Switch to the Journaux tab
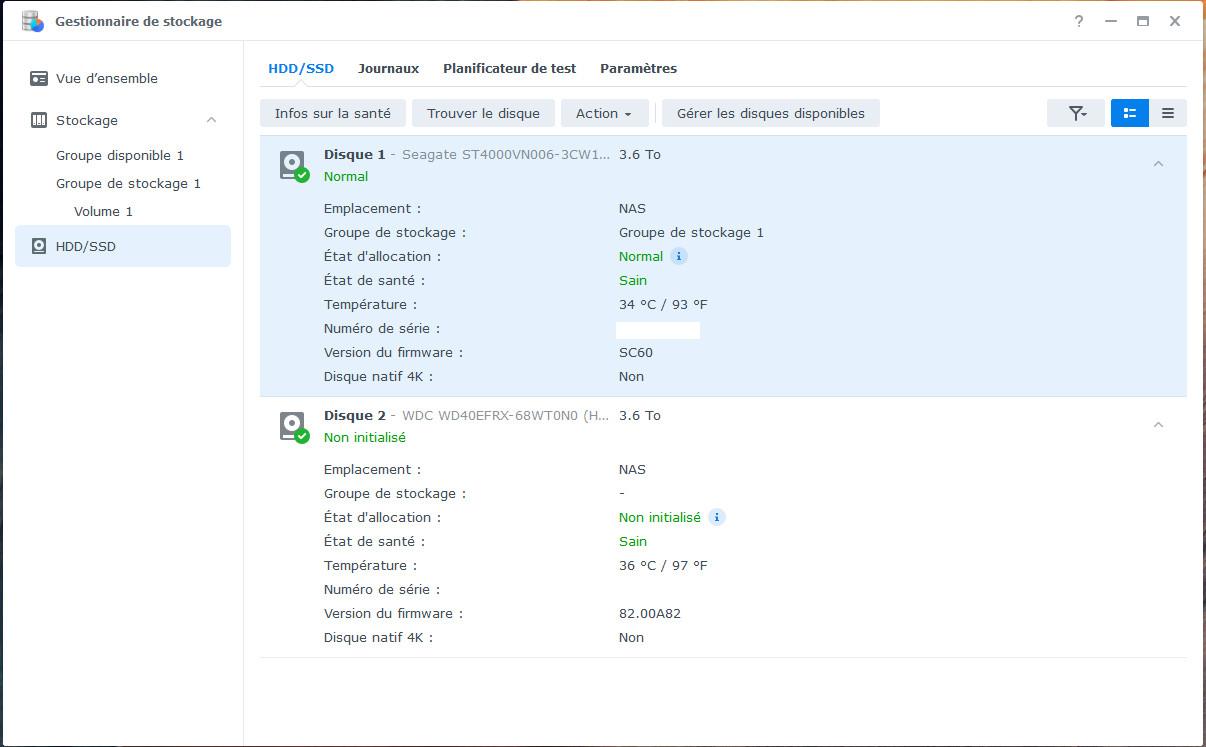Viewport: 1206px width, 747px height. (x=388, y=68)
